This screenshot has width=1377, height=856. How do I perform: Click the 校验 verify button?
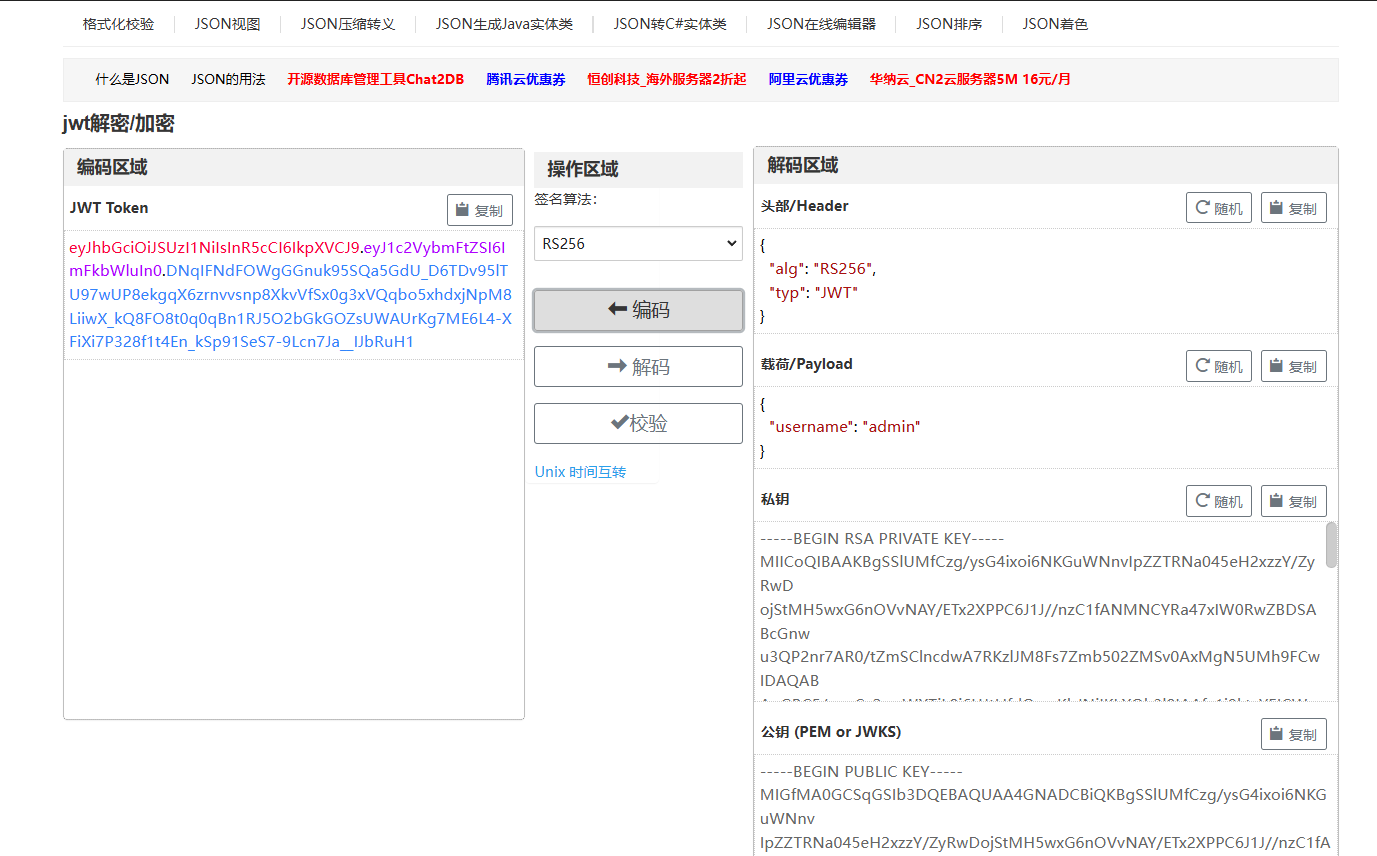tap(638, 423)
